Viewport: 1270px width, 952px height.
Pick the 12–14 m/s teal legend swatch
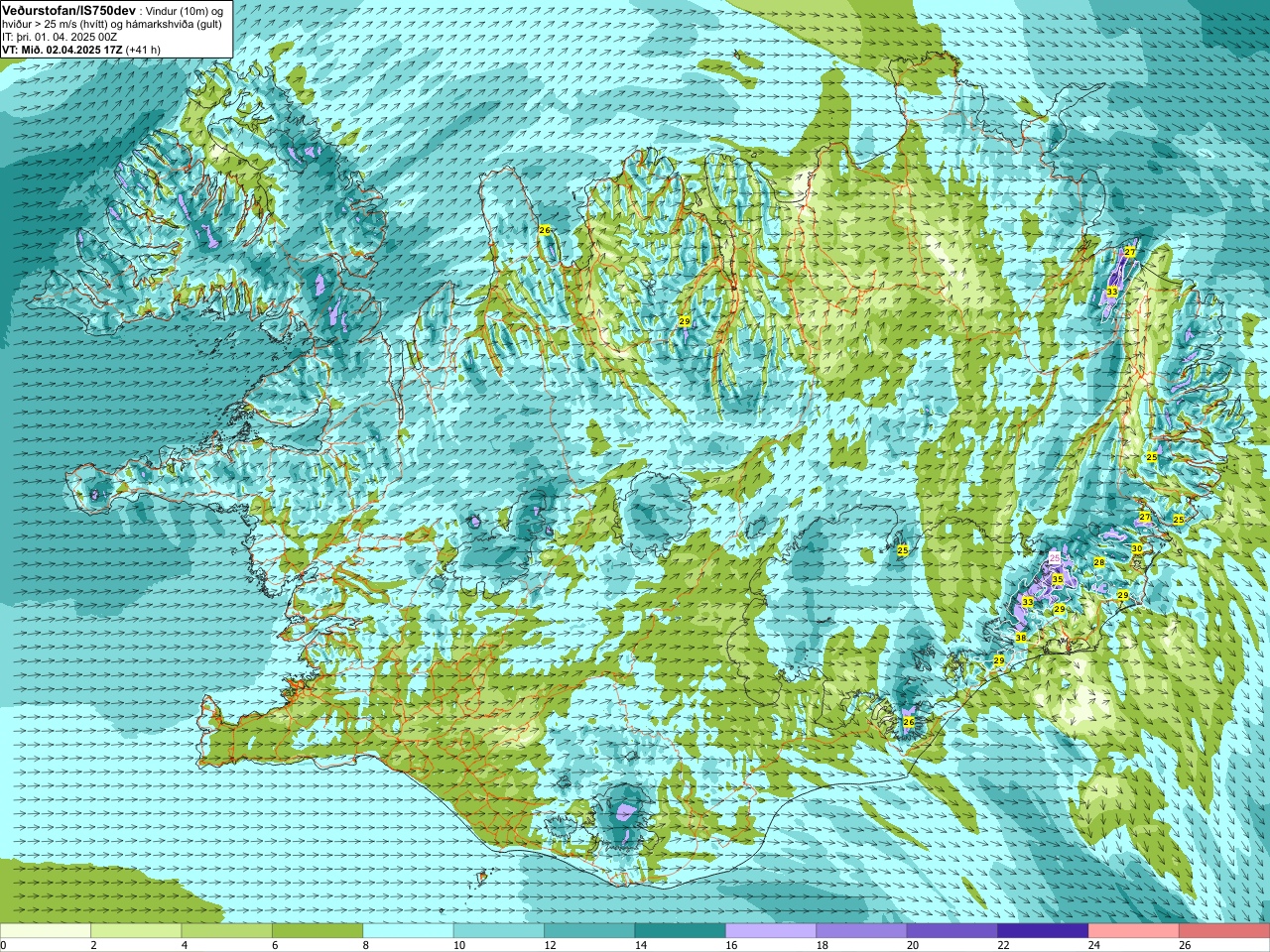pos(589,931)
